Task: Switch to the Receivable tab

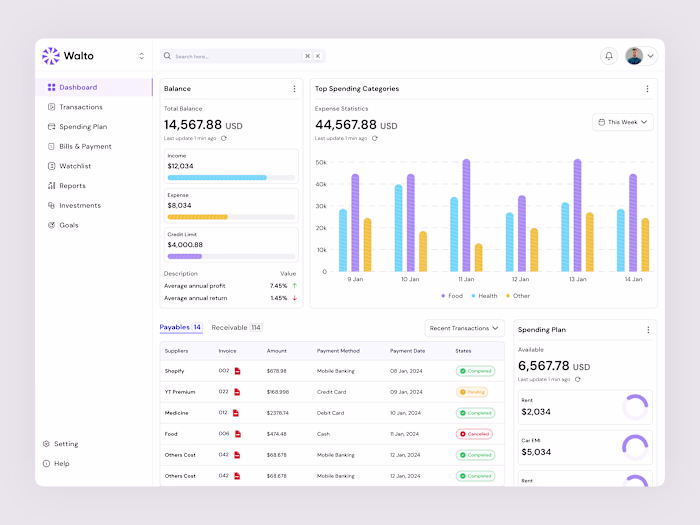Action: pyautogui.click(x=237, y=327)
